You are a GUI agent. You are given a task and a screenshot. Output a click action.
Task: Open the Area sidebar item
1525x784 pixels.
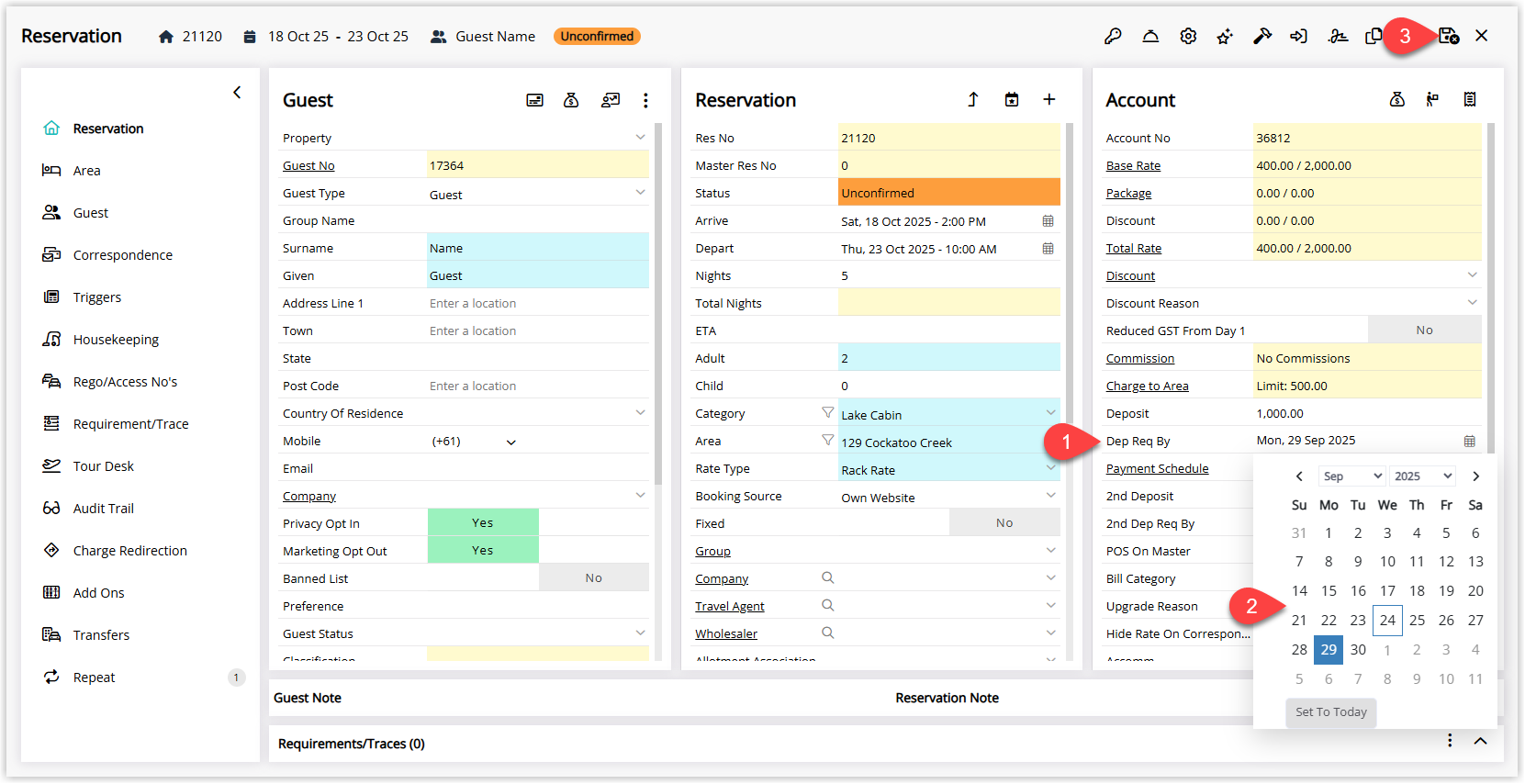tap(87, 171)
